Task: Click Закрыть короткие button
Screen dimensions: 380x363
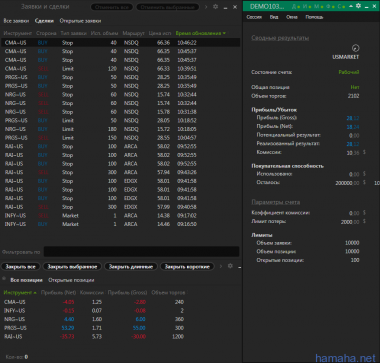Action: pyautogui.click(x=187, y=266)
